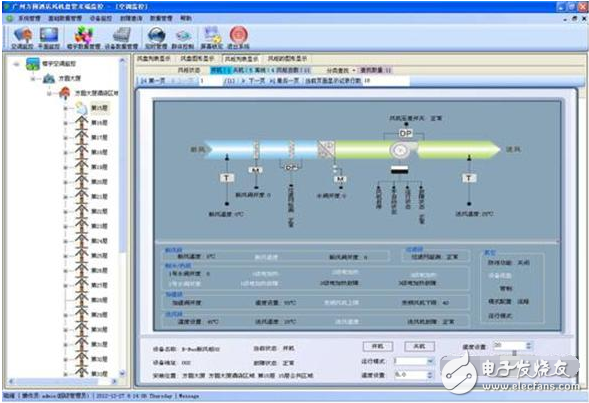Open the 分类查找 dropdown arrow
This screenshot has height=403, width=589.
point(354,70)
